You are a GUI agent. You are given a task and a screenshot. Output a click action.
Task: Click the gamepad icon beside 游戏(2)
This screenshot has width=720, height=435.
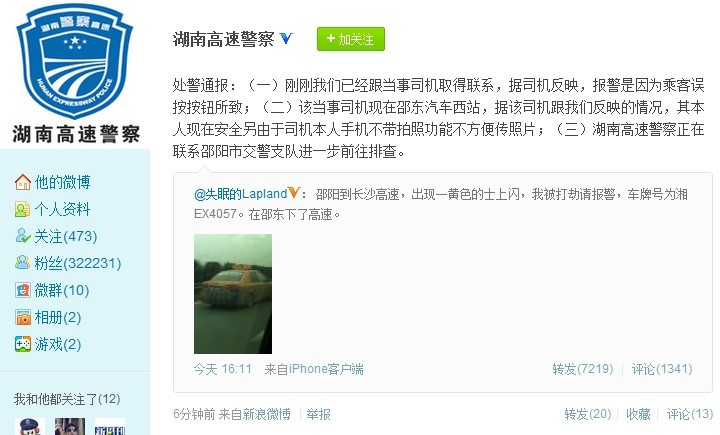coord(22,344)
